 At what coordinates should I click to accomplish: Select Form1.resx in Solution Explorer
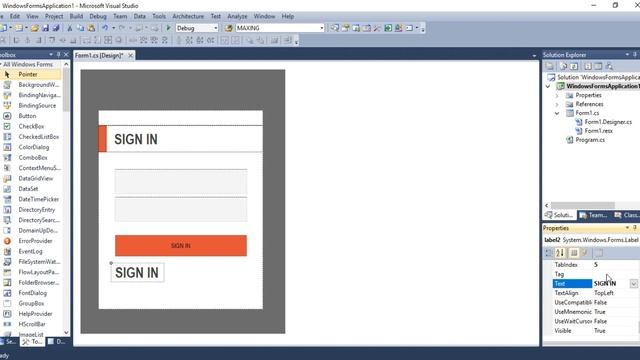coord(598,131)
